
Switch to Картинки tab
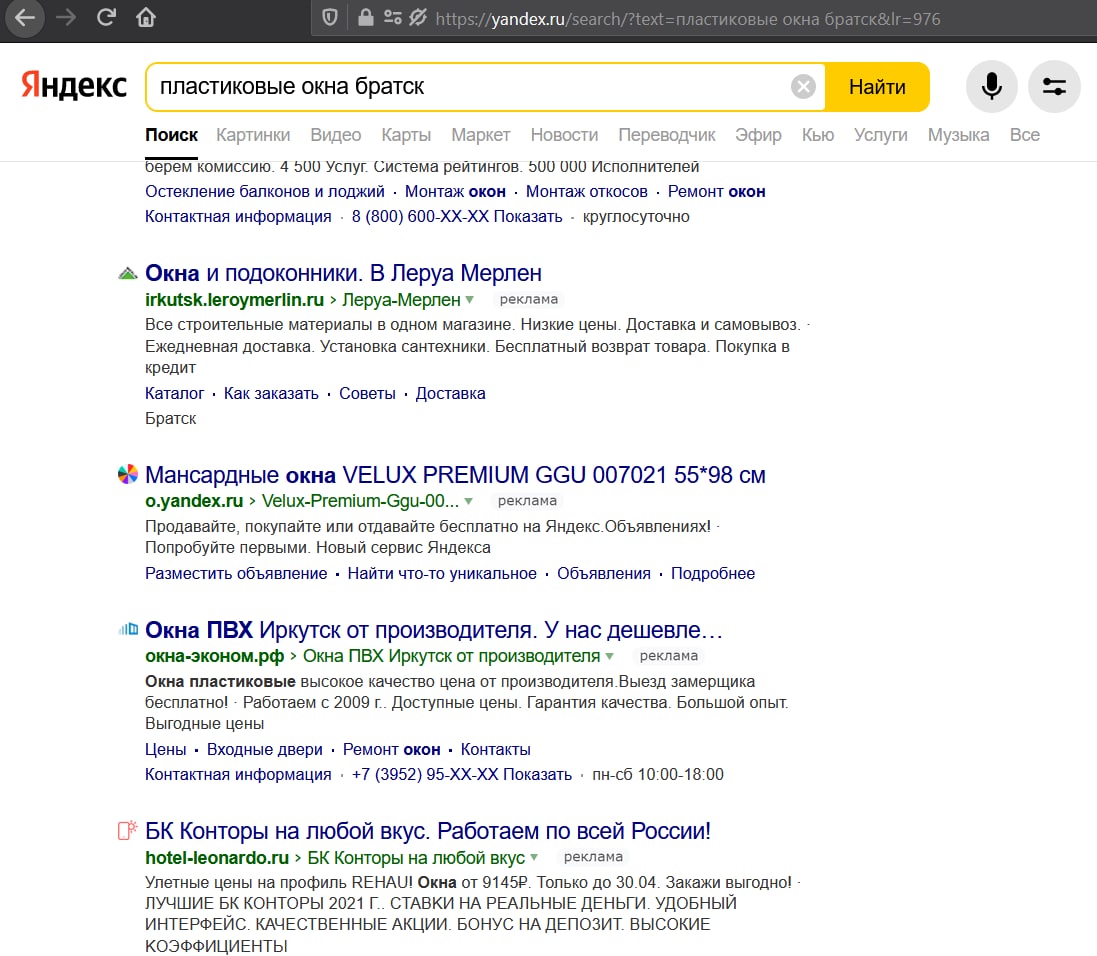coord(253,135)
